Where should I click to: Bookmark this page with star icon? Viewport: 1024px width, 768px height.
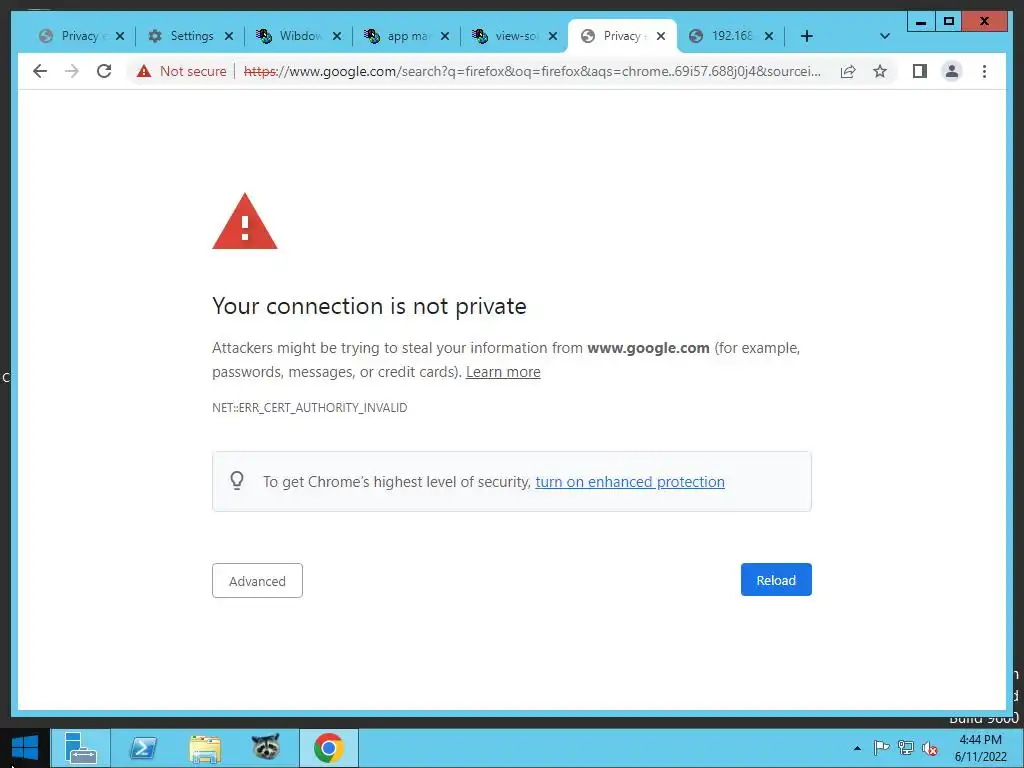[880, 71]
